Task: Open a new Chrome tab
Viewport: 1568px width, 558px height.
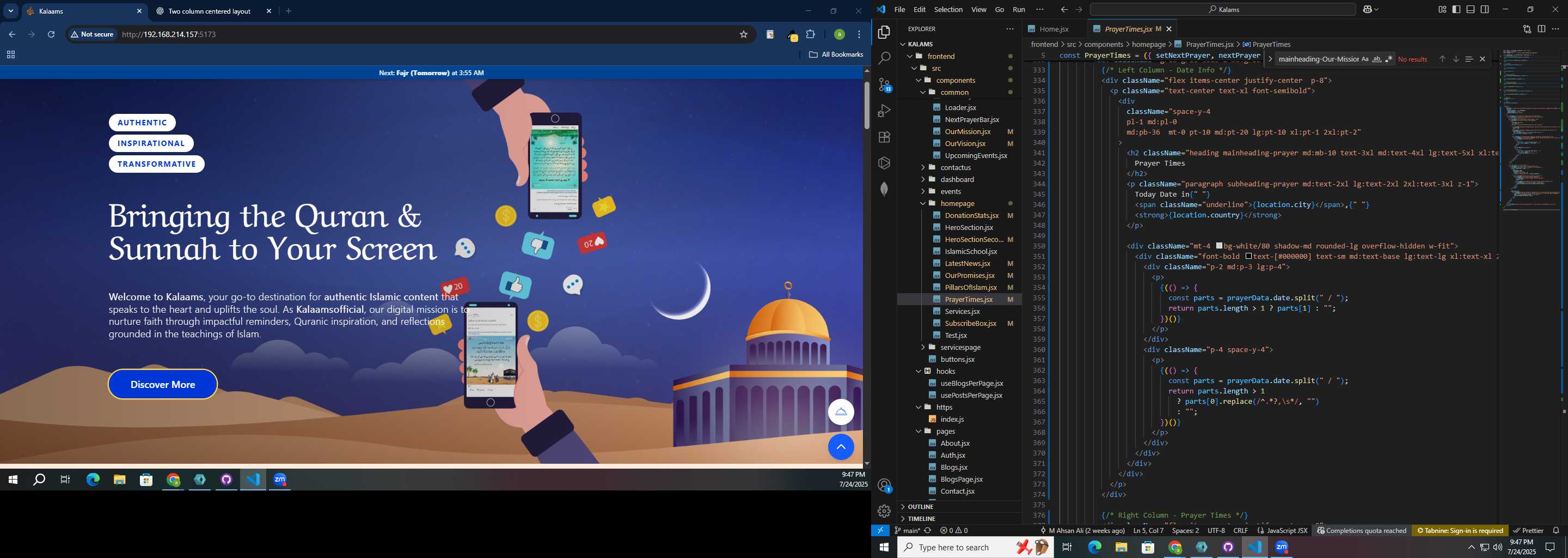Action: 289,11
